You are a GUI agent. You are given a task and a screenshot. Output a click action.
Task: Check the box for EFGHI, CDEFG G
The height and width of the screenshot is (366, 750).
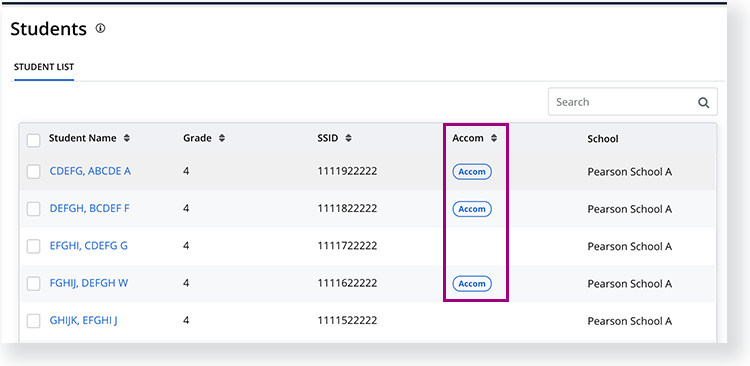click(33, 246)
